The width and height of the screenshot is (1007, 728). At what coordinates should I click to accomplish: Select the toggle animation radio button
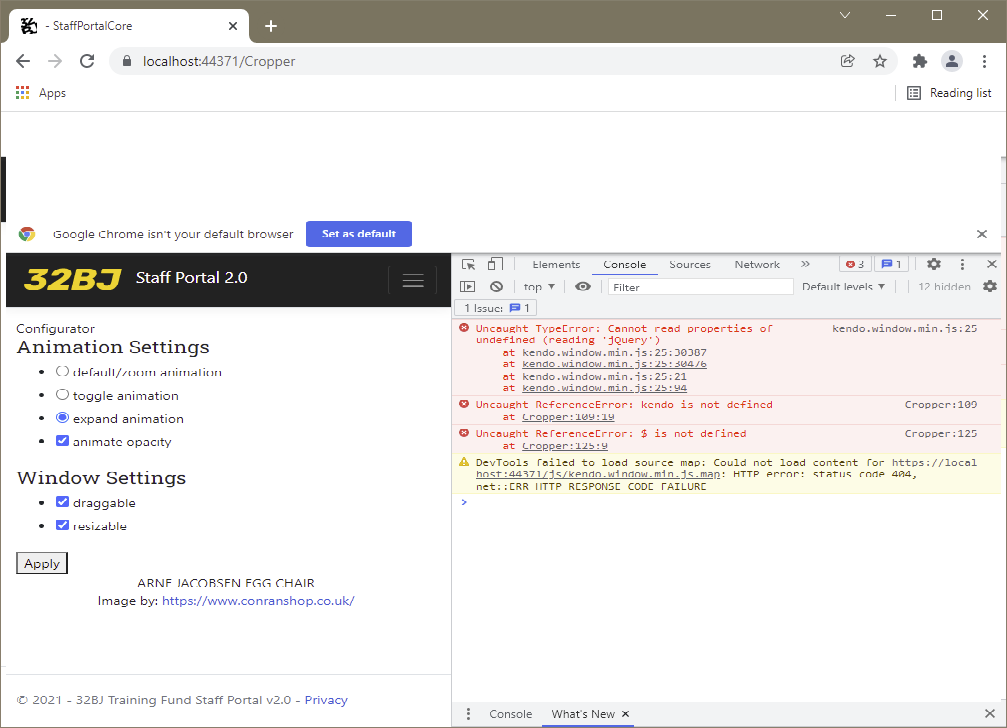(x=63, y=395)
